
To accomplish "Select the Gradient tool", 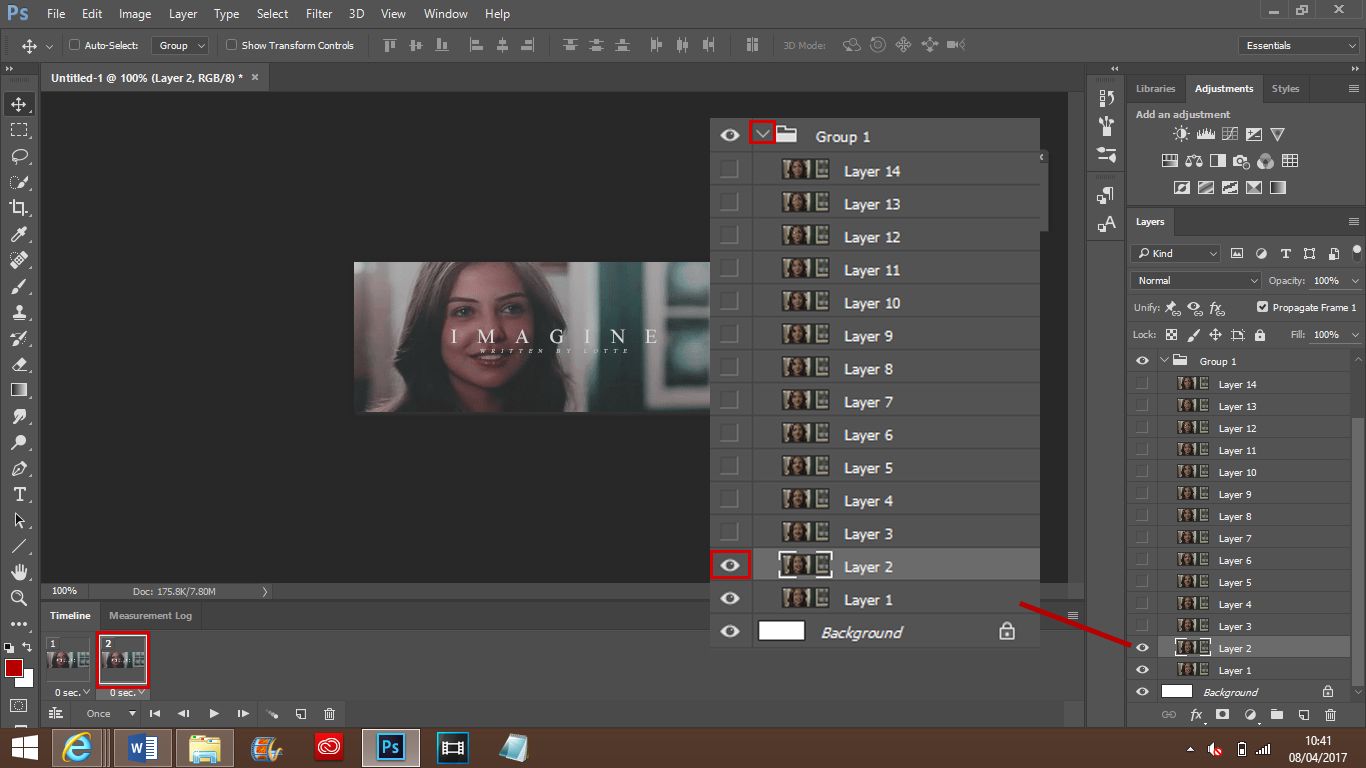I will (x=19, y=390).
